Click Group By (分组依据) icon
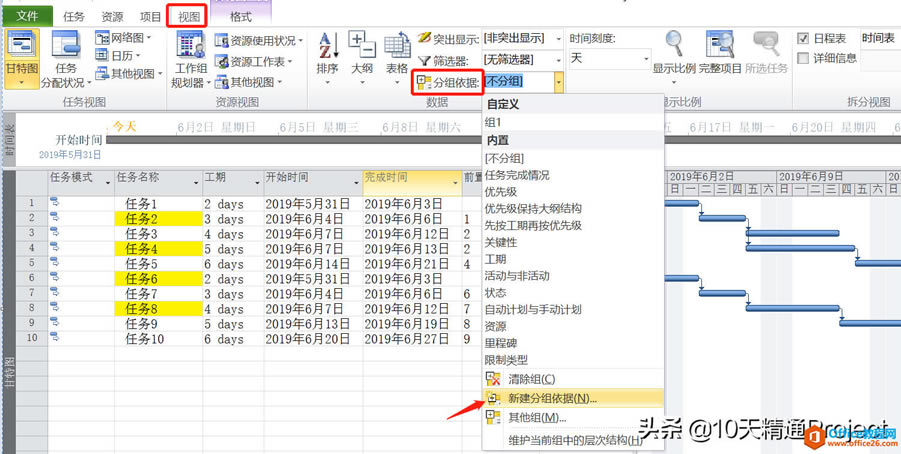This screenshot has height=454, width=901. pos(424,82)
